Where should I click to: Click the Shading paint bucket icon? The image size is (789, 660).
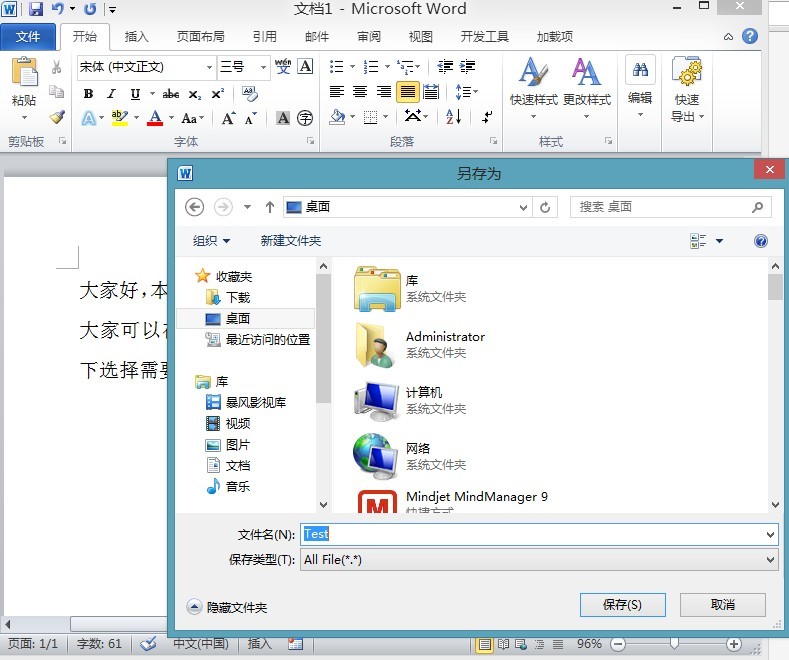click(x=337, y=117)
